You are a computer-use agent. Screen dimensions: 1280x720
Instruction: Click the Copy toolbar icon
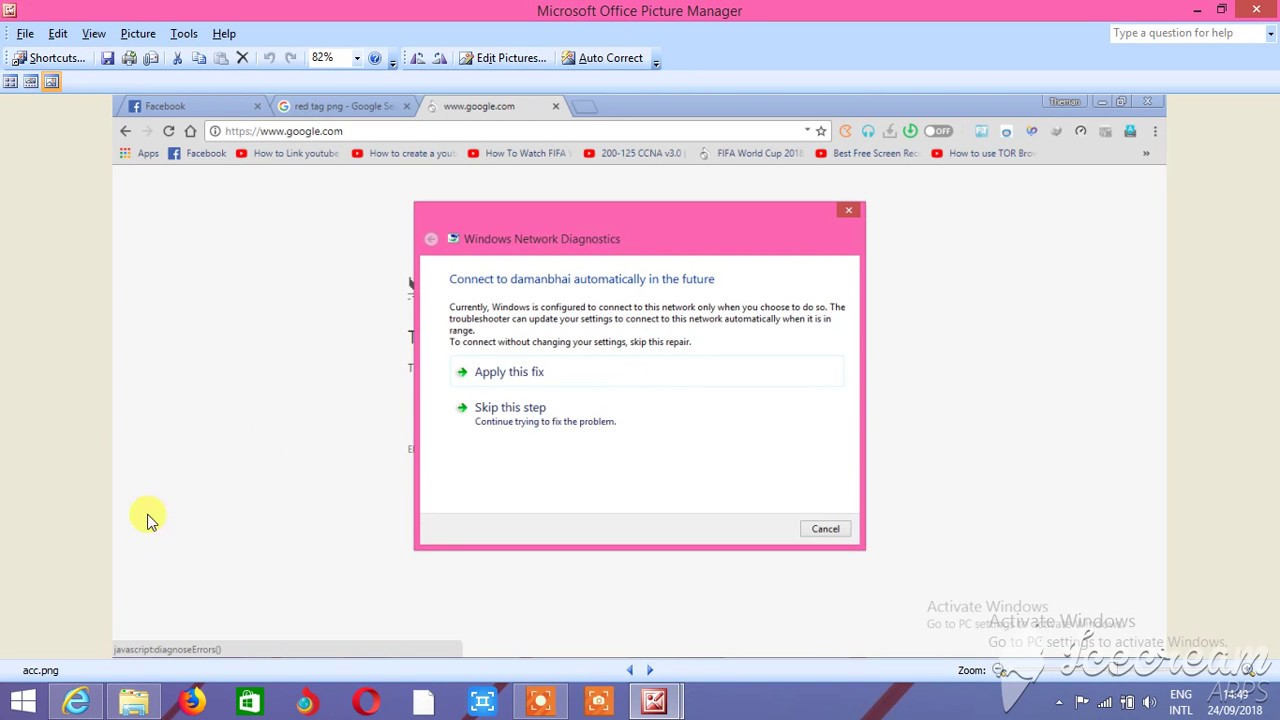199,58
